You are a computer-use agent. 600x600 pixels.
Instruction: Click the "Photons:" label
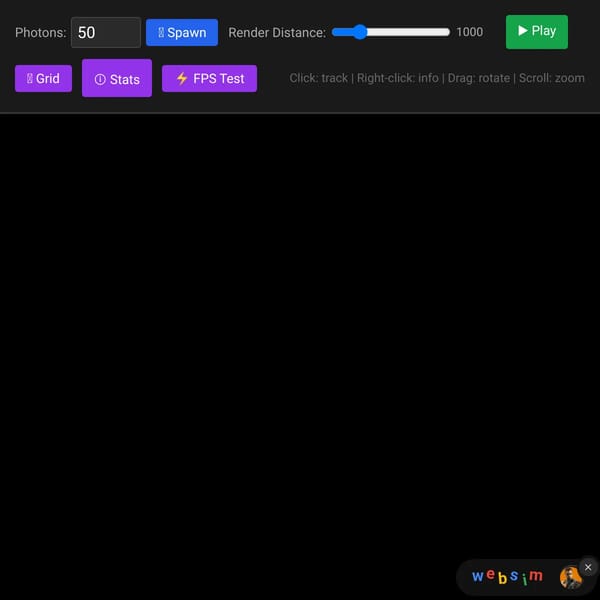pyautogui.click(x=41, y=33)
